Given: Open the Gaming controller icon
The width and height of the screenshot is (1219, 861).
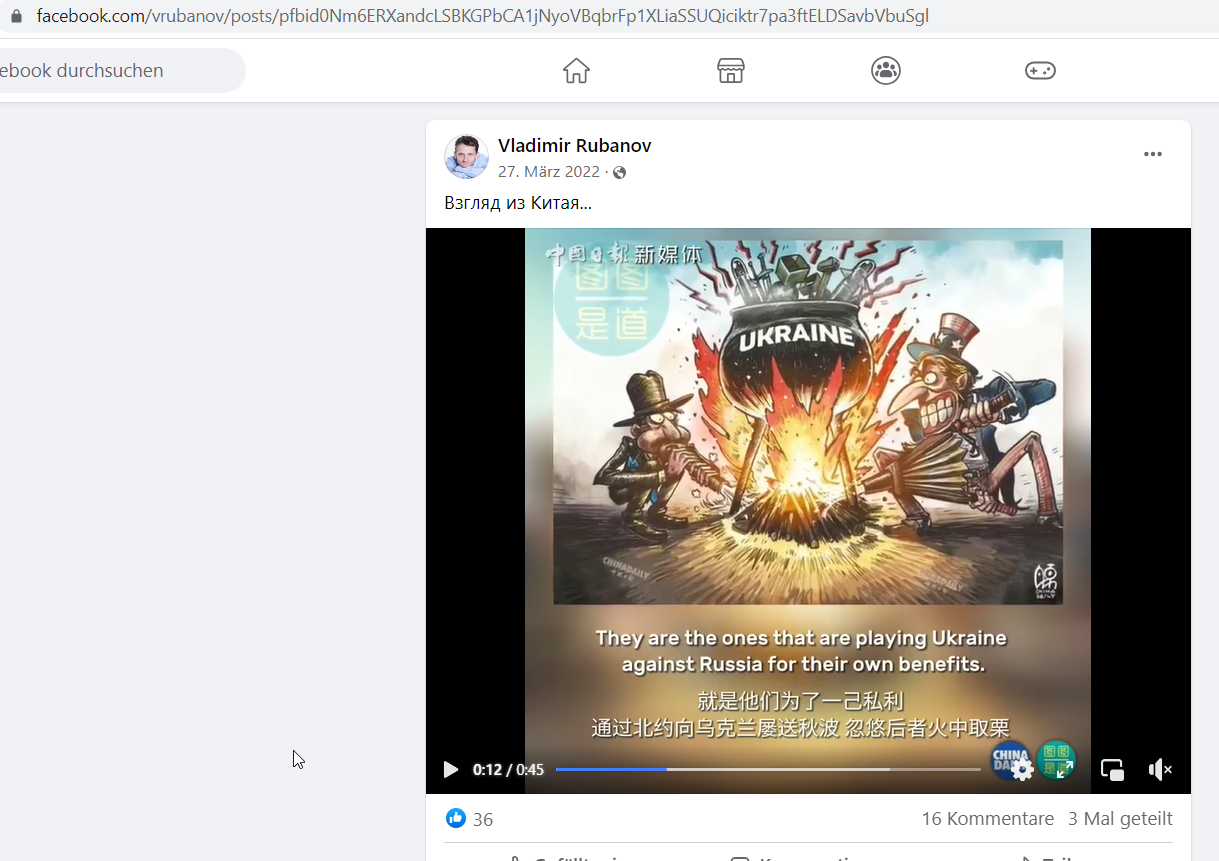Looking at the screenshot, I should pyautogui.click(x=1040, y=71).
